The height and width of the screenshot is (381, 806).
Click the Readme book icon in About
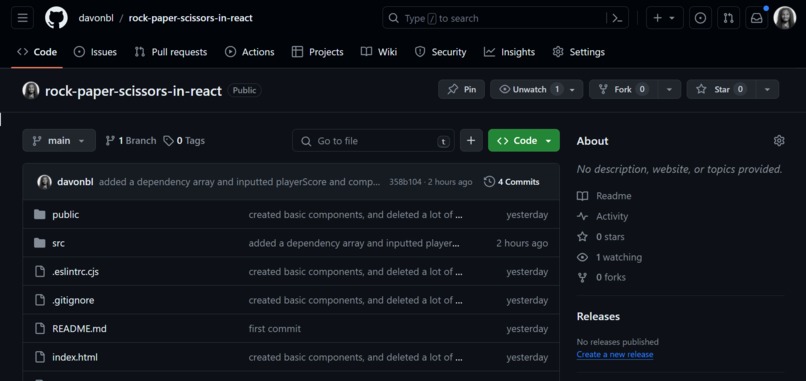point(582,196)
